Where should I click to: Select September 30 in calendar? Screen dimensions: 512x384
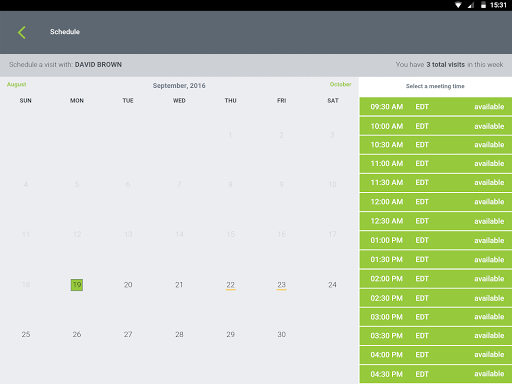281,334
